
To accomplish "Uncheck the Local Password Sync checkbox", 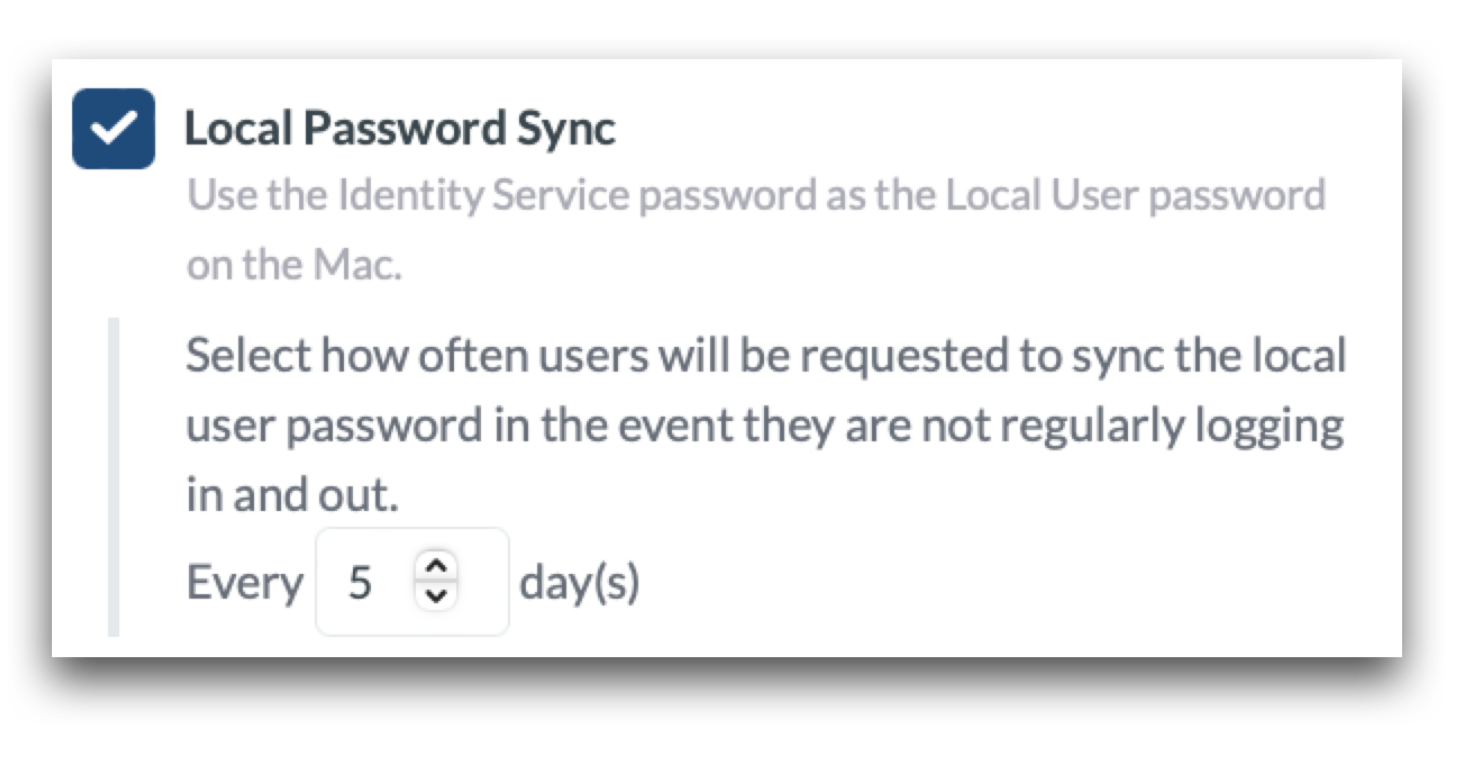I will pos(113,129).
